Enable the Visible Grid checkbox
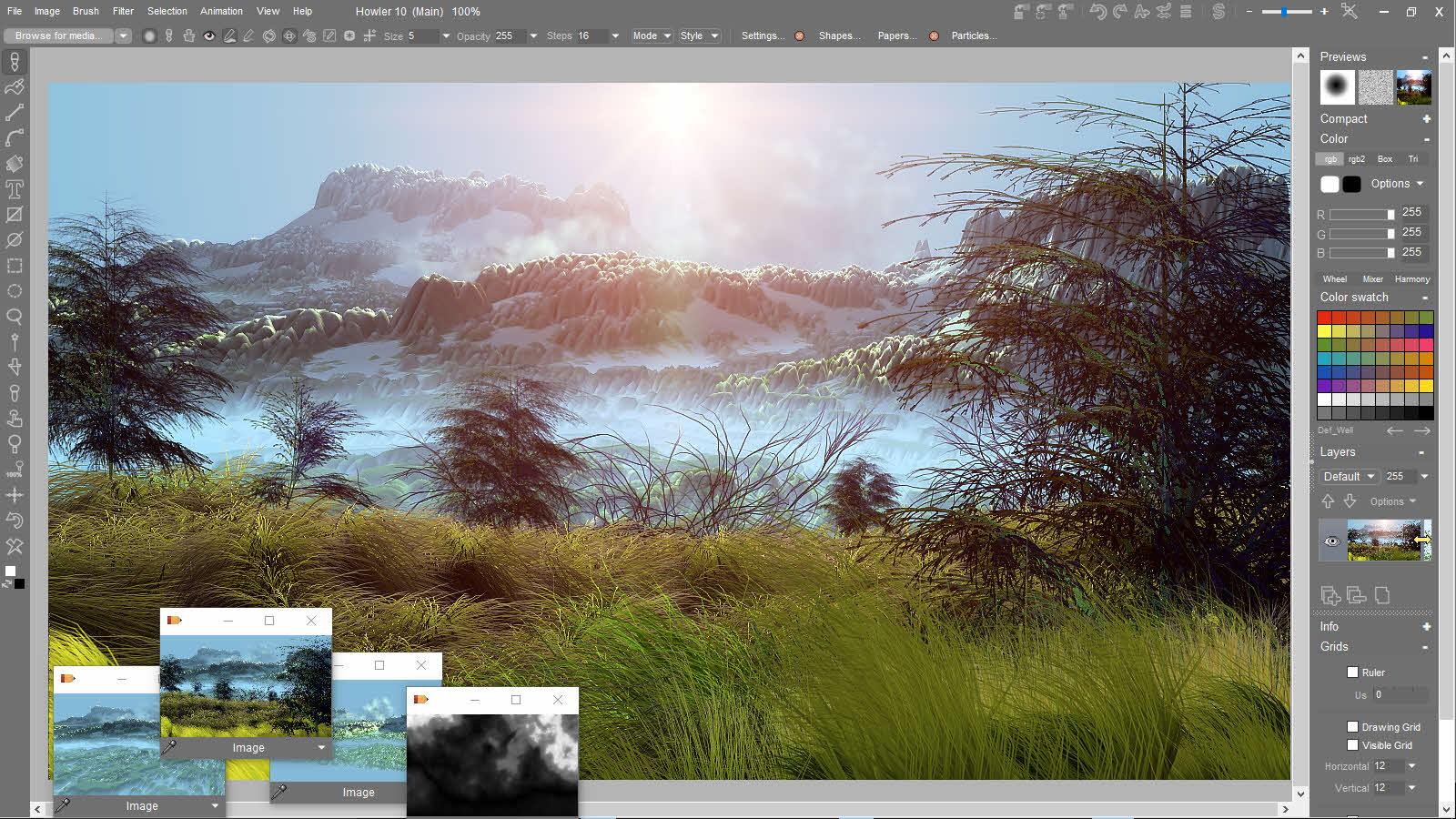 tap(1353, 744)
